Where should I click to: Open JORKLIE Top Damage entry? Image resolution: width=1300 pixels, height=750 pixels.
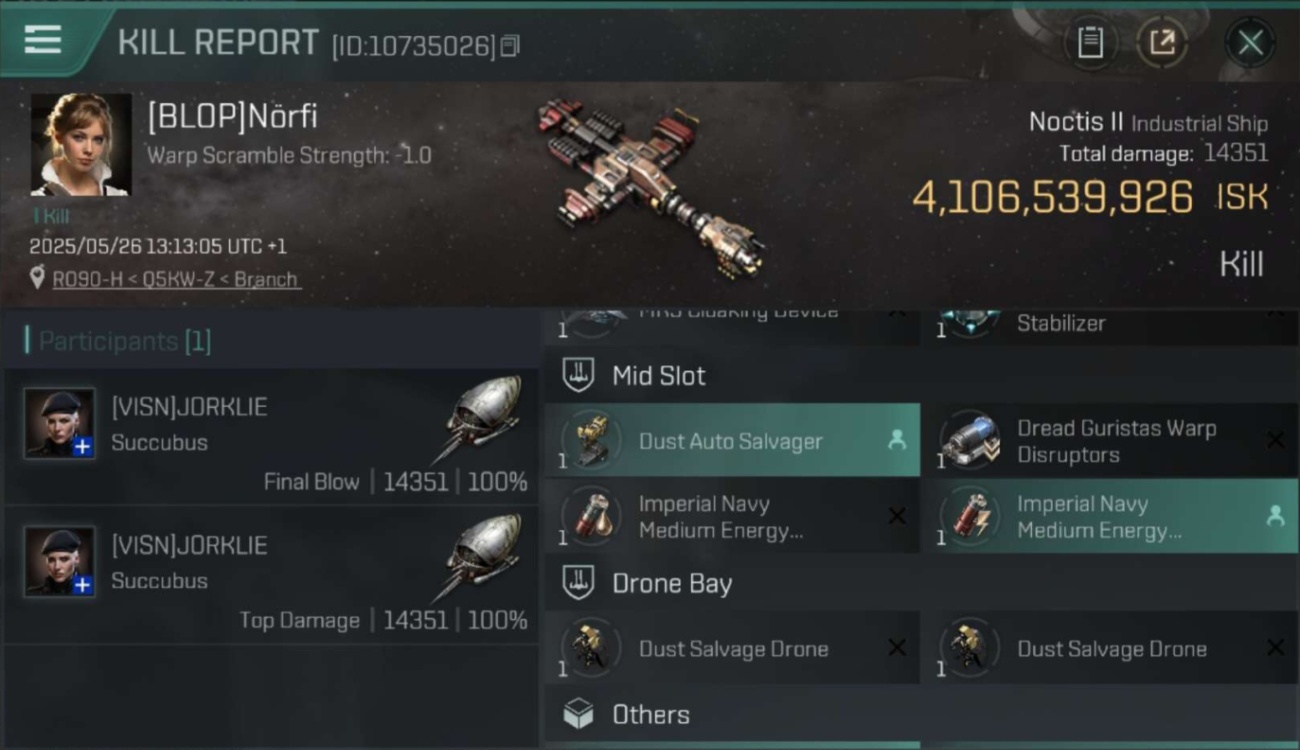pyautogui.click(x=272, y=575)
